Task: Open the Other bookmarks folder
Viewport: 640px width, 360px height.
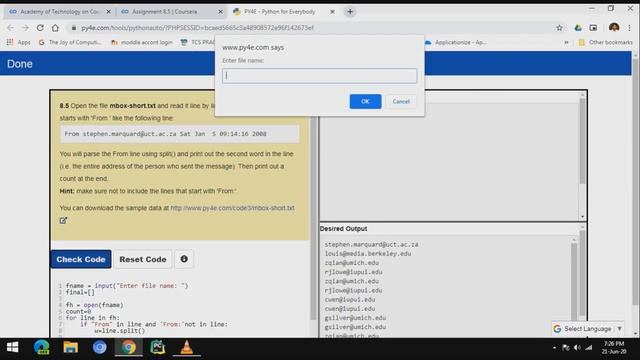Action: 605,42
